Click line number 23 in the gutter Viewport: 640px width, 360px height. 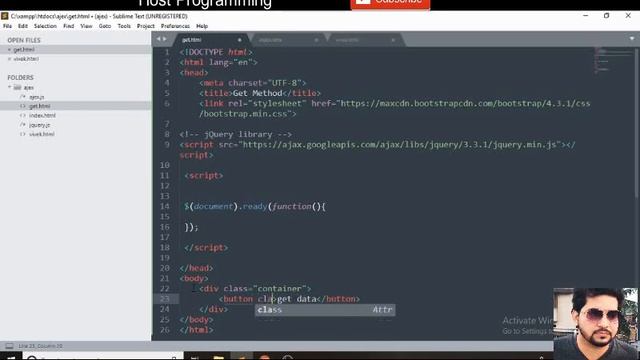tap(164, 299)
